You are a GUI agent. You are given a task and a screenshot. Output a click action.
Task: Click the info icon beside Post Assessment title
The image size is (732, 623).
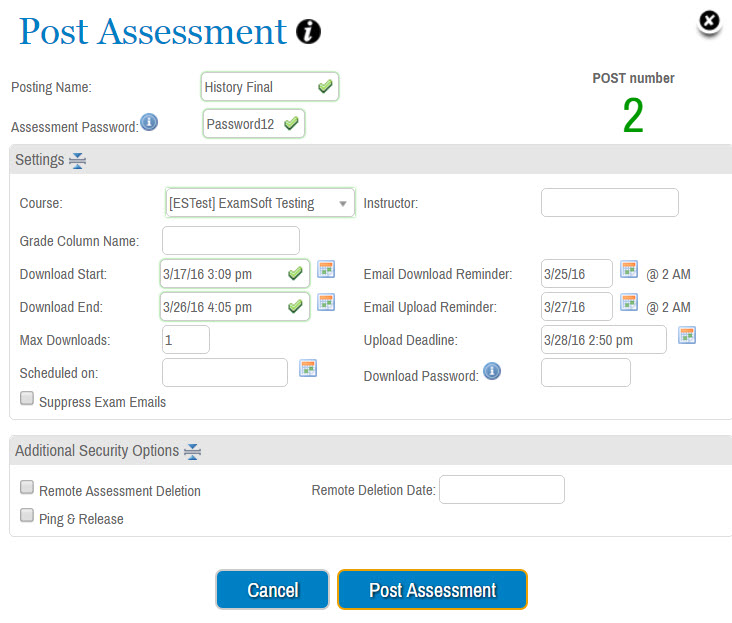(x=308, y=32)
